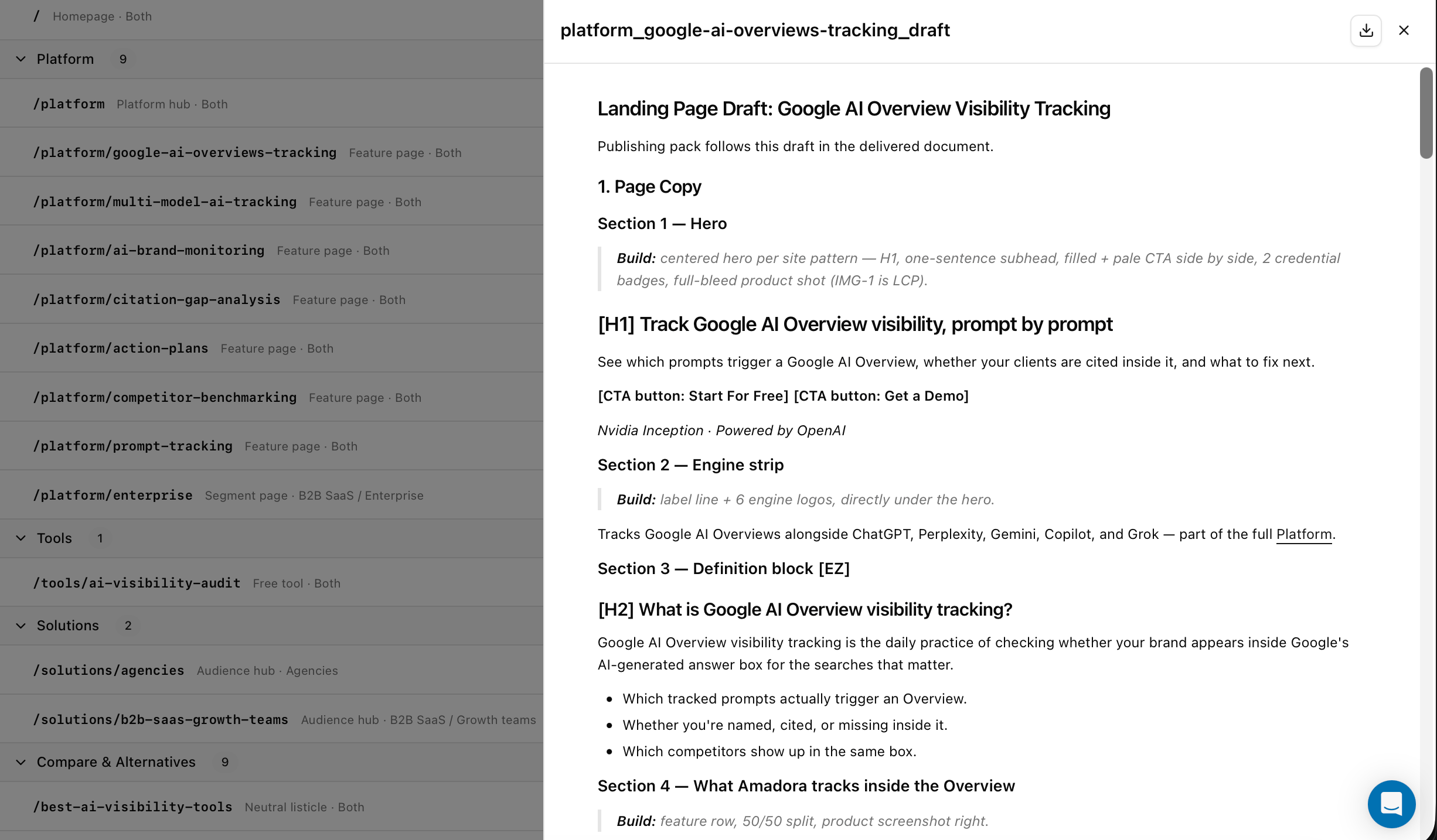Click the 'Section 1 — Hero' heading
1437x840 pixels.
click(662, 224)
